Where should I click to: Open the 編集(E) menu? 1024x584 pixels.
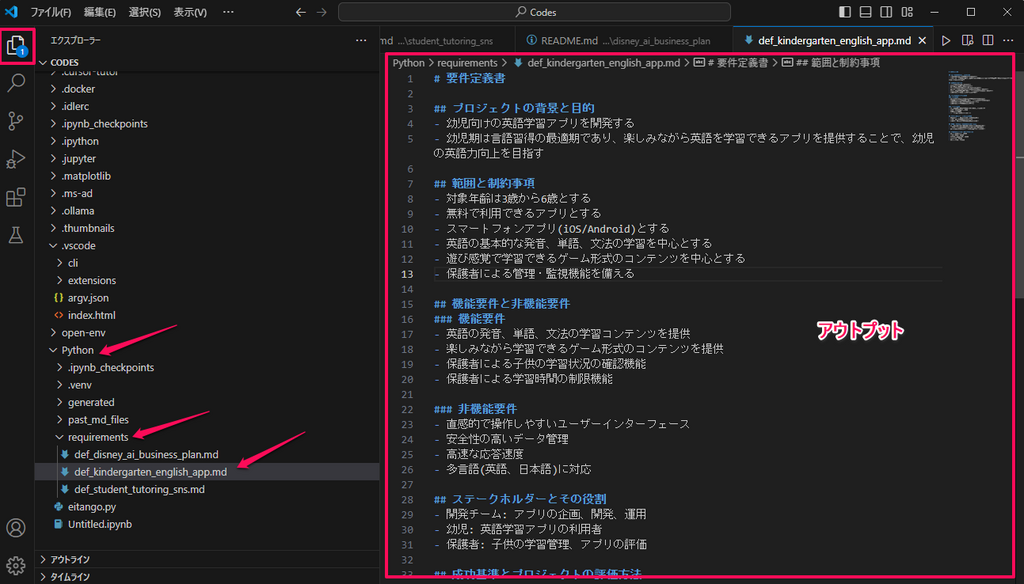(x=99, y=12)
